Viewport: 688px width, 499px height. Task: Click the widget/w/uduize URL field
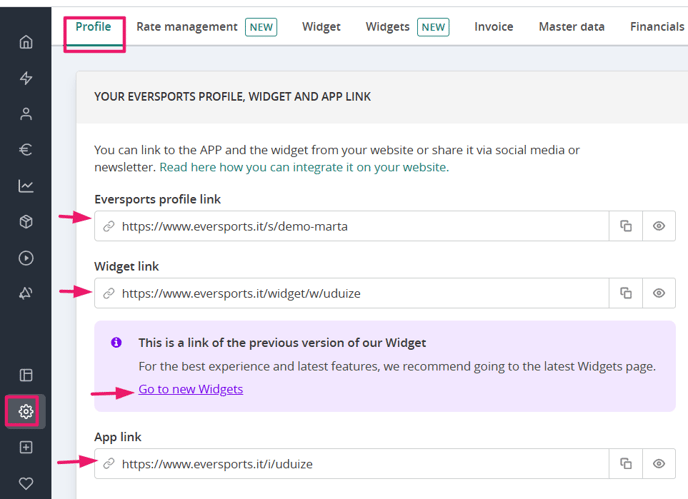point(351,293)
